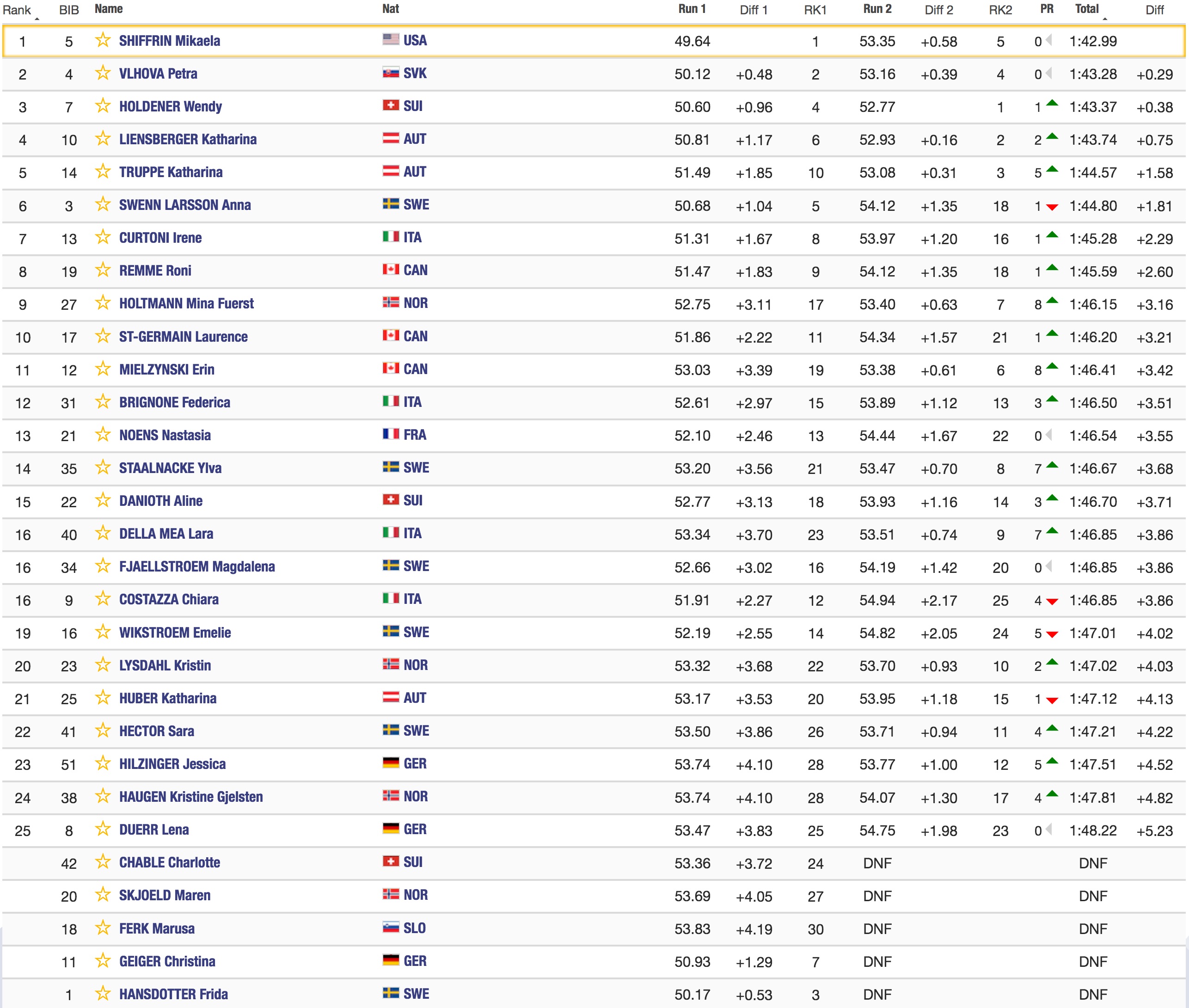
Task: Star CURTONI Irene
Action: tap(103, 237)
